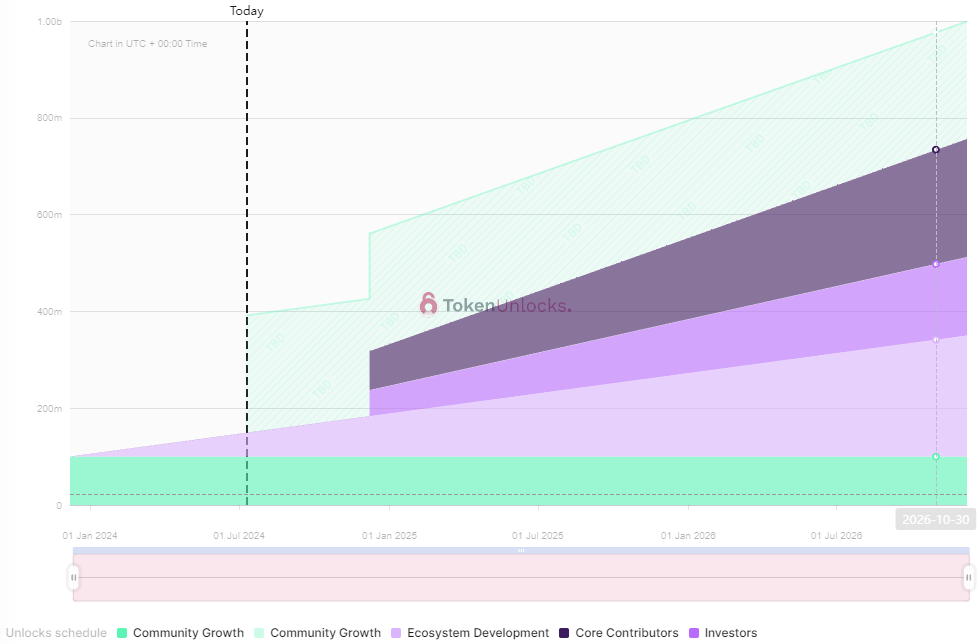The image size is (980, 644).
Task: Toggle the Investors legend entry
Action: click(x=723, y=633)
